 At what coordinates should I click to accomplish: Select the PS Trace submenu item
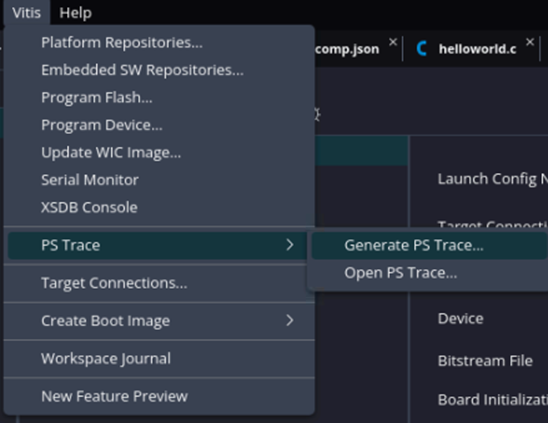point(157,245)
